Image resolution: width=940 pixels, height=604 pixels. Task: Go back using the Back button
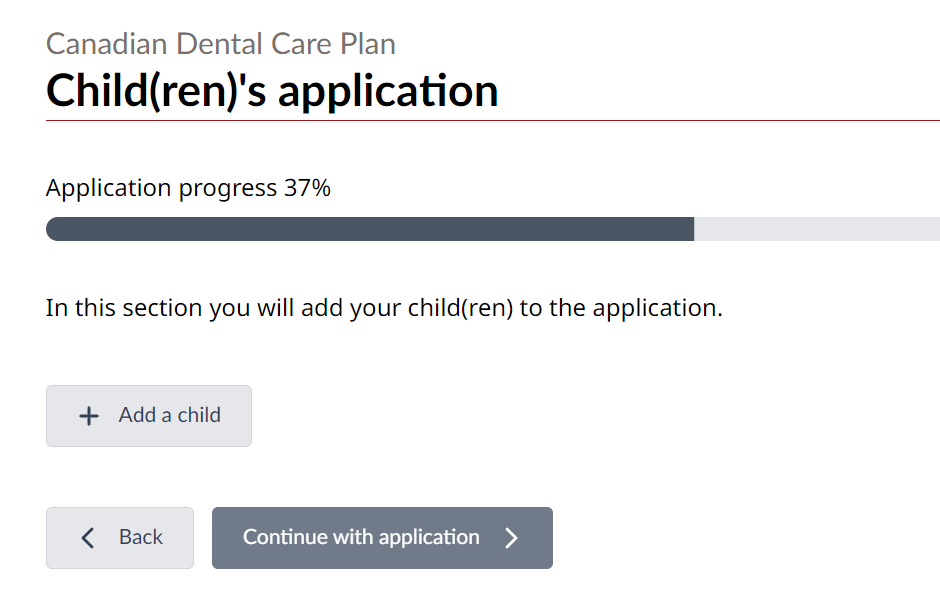[x=120, y=538]
